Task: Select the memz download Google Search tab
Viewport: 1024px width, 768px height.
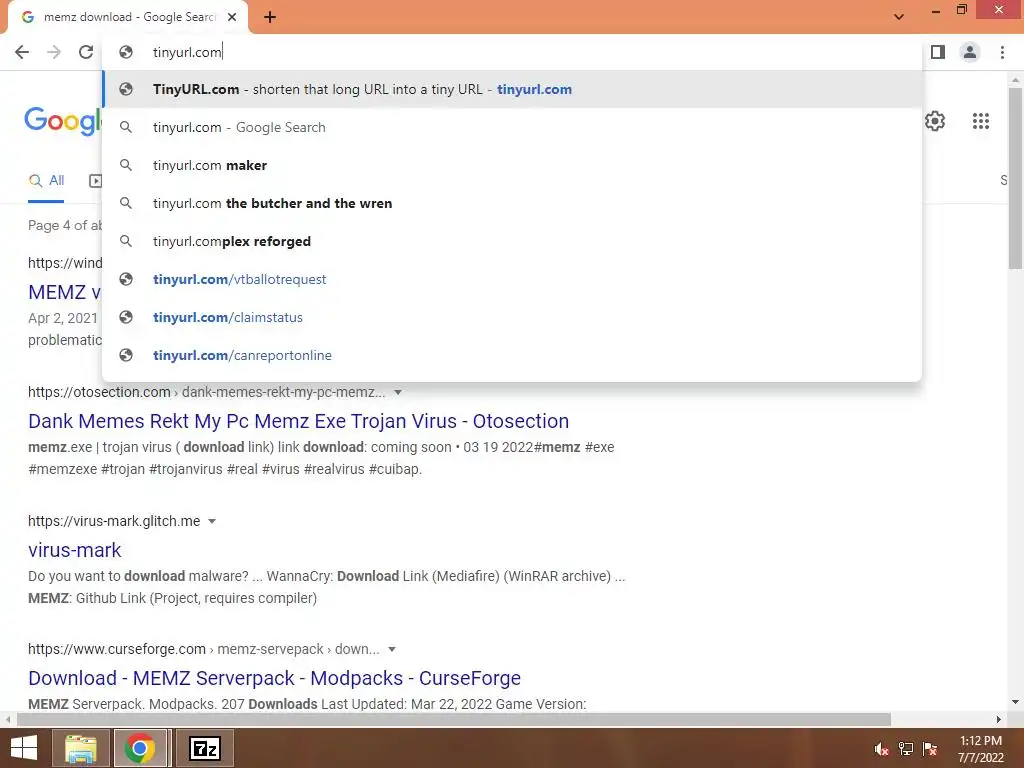Action: 129,17
